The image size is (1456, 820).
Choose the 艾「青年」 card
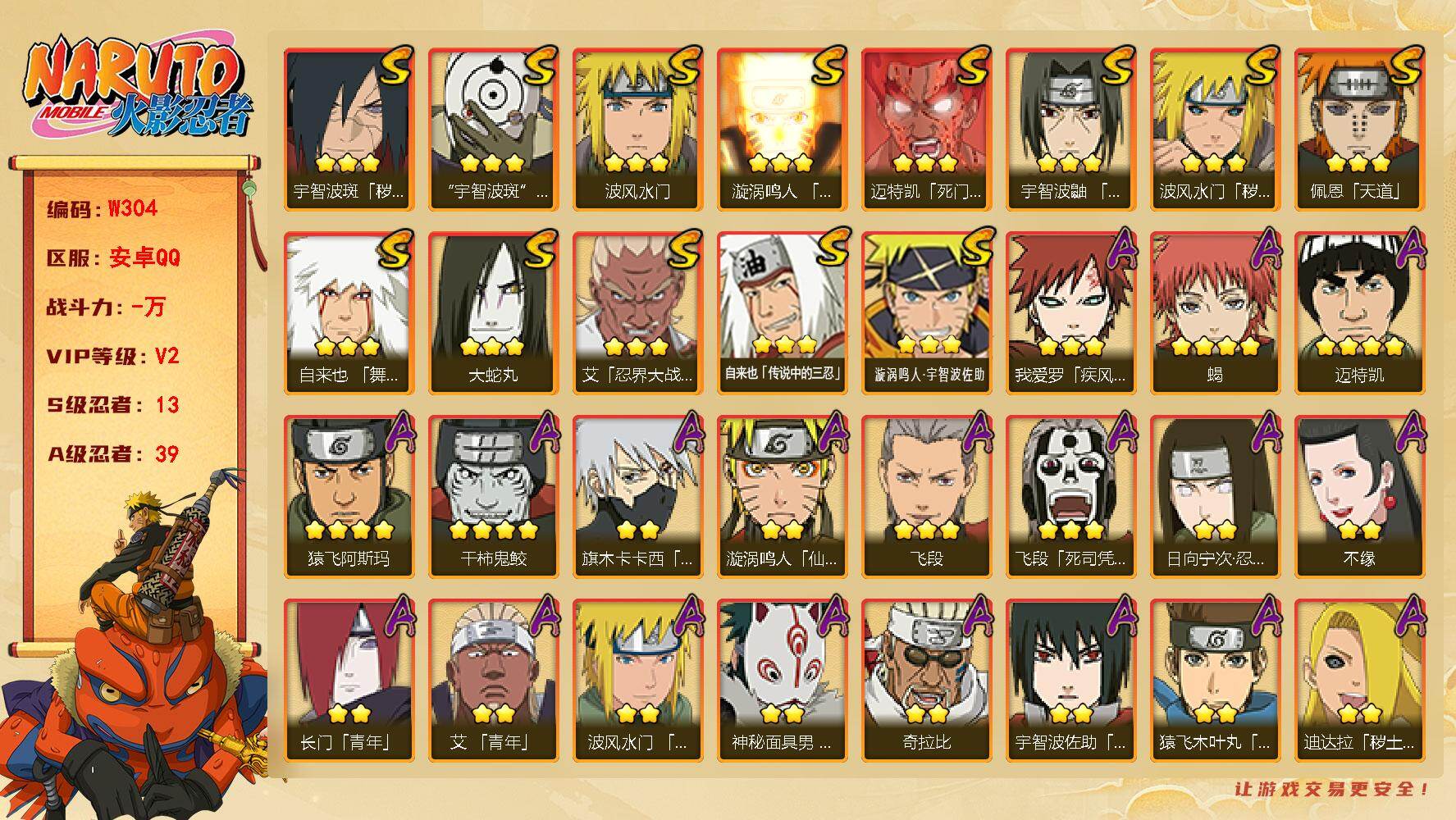click(x=493, y=680)
